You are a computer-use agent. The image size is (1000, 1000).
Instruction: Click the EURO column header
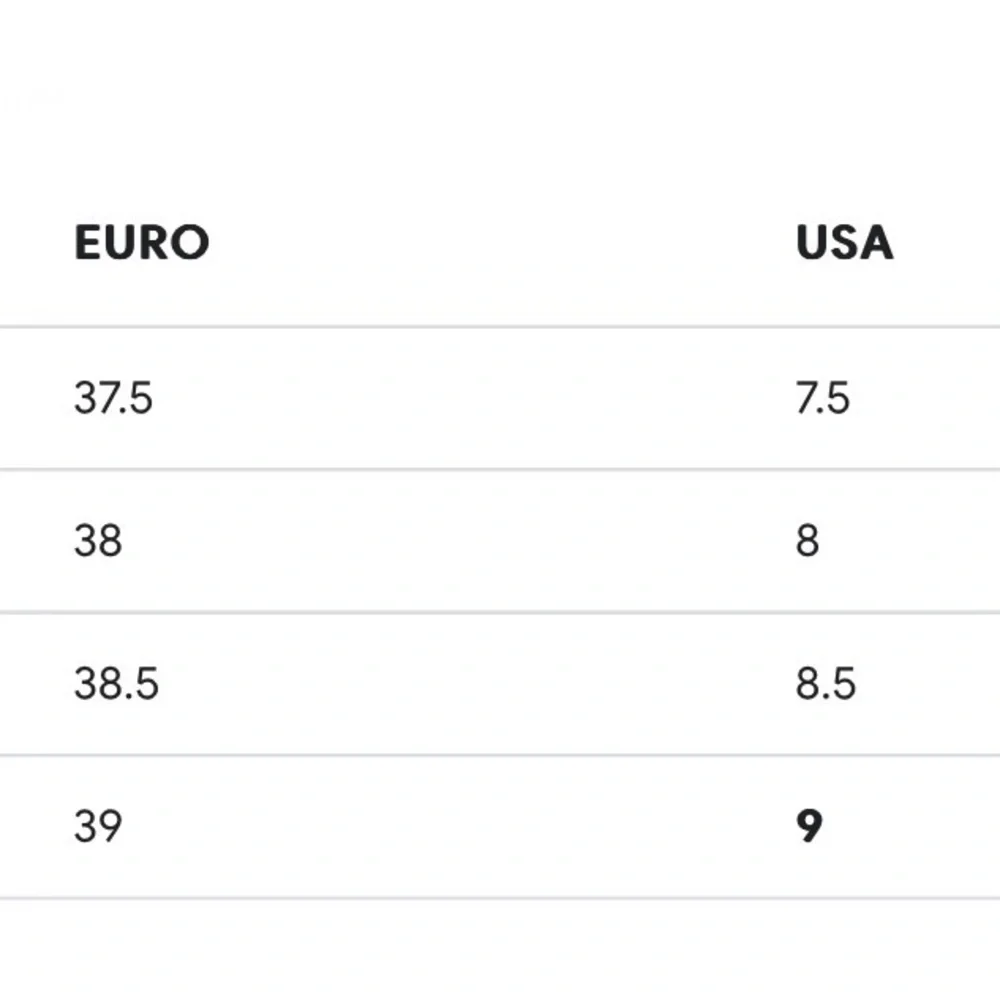[142, 243]
